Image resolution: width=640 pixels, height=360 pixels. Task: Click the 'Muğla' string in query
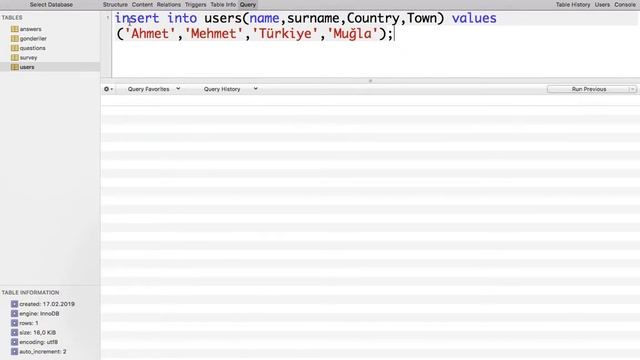(x=353, y=33)
